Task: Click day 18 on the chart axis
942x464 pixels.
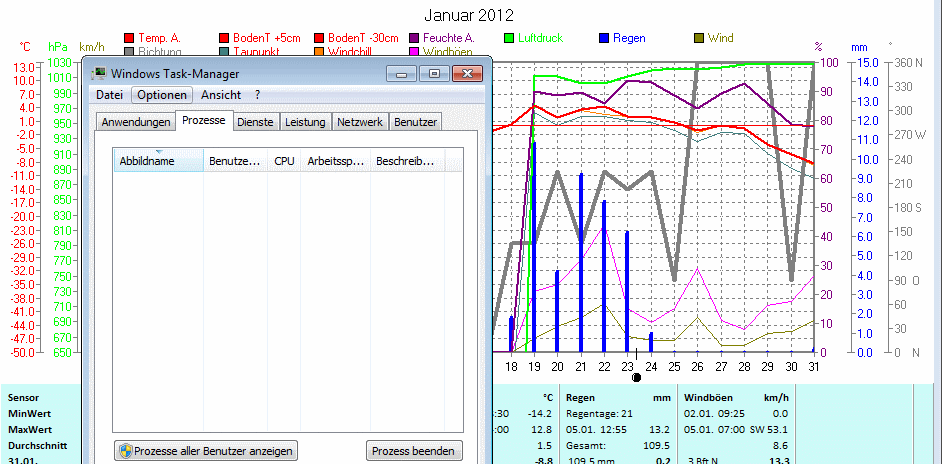Action: click(x=511, y=367)
